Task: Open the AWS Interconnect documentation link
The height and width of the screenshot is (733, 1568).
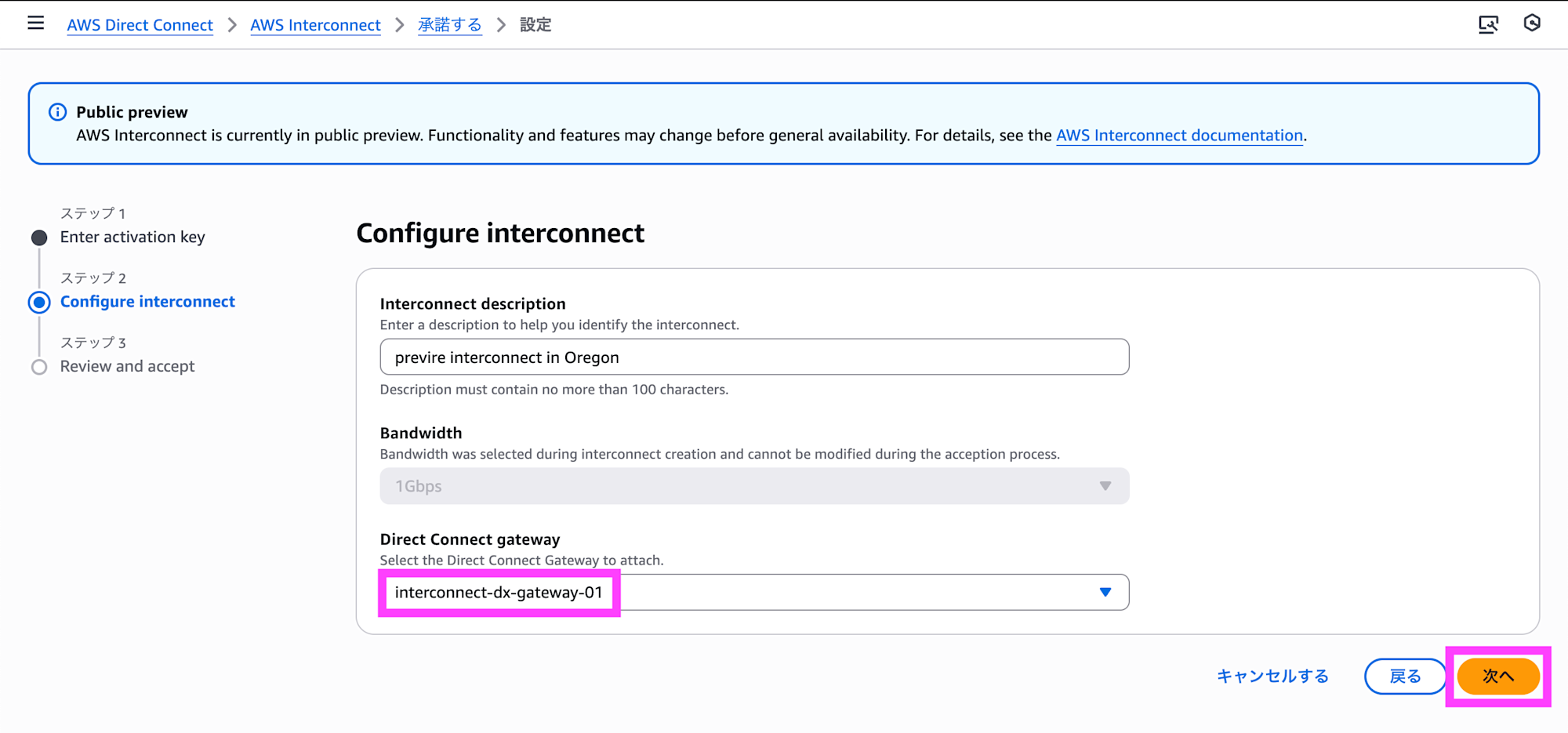Action: pyautogui.click(x=1179, y=136)
